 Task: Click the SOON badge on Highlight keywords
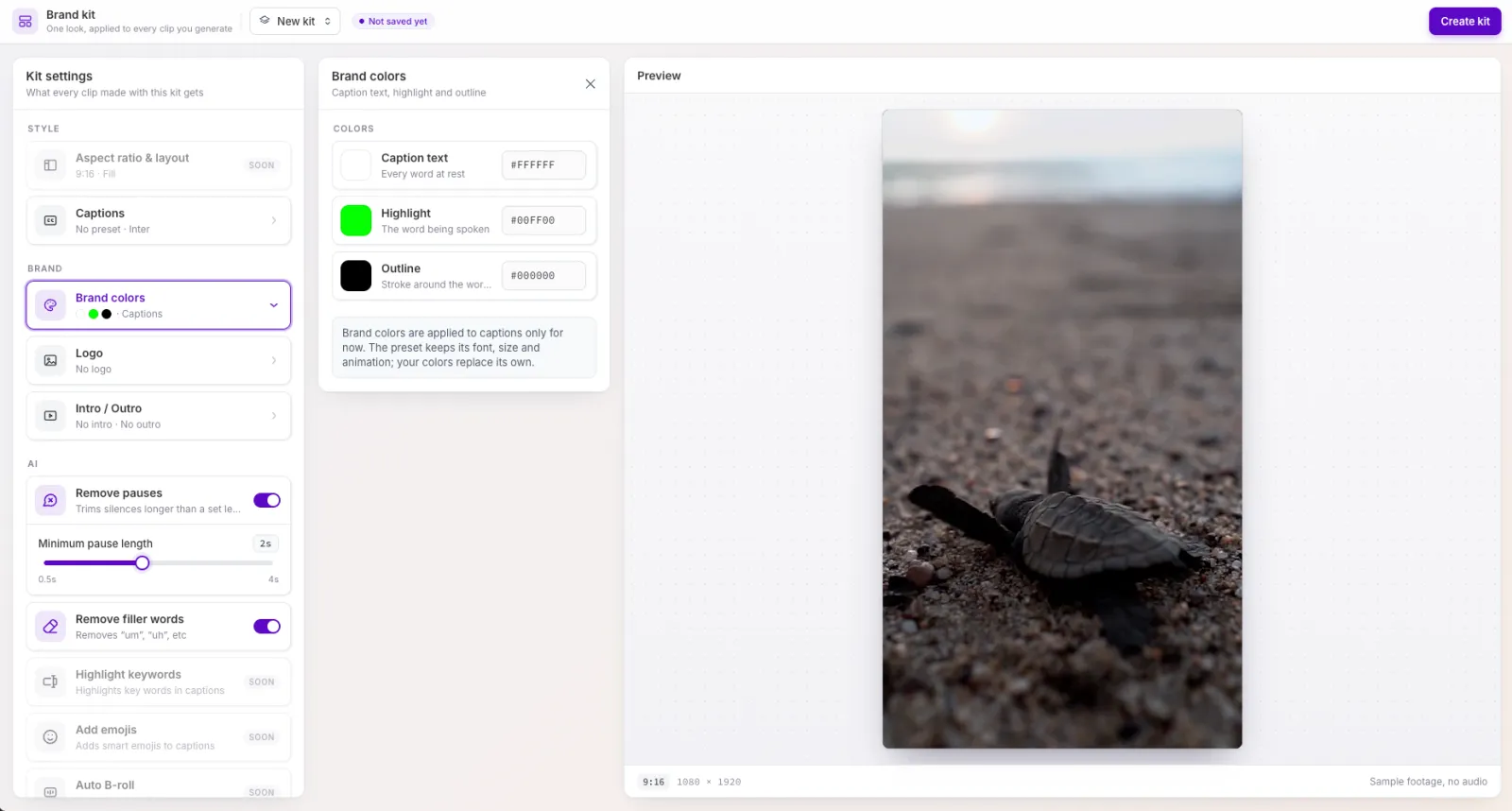(x=262, y=682)
